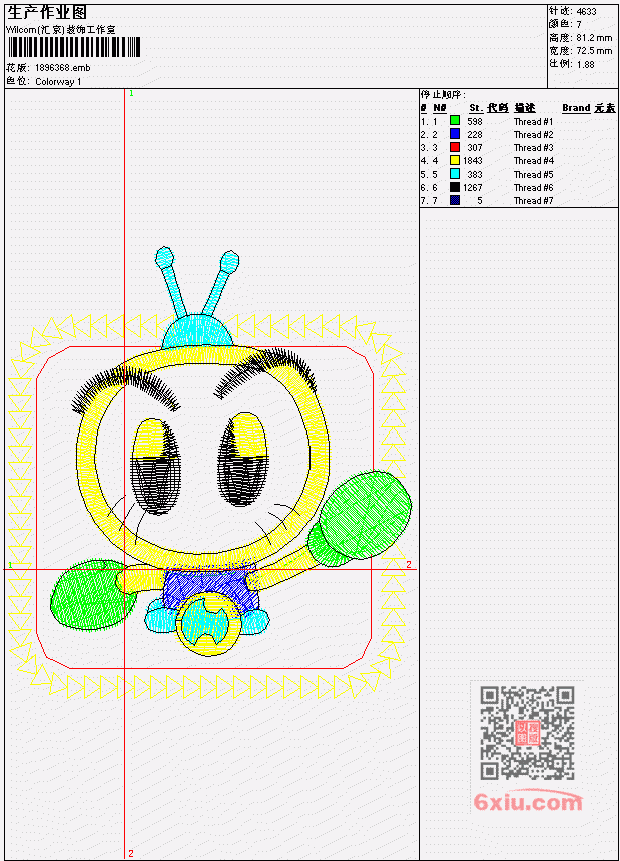Select the yellow swatch for Thread #4
Viewport: 620px width, 861px height.
coord(455,160)
